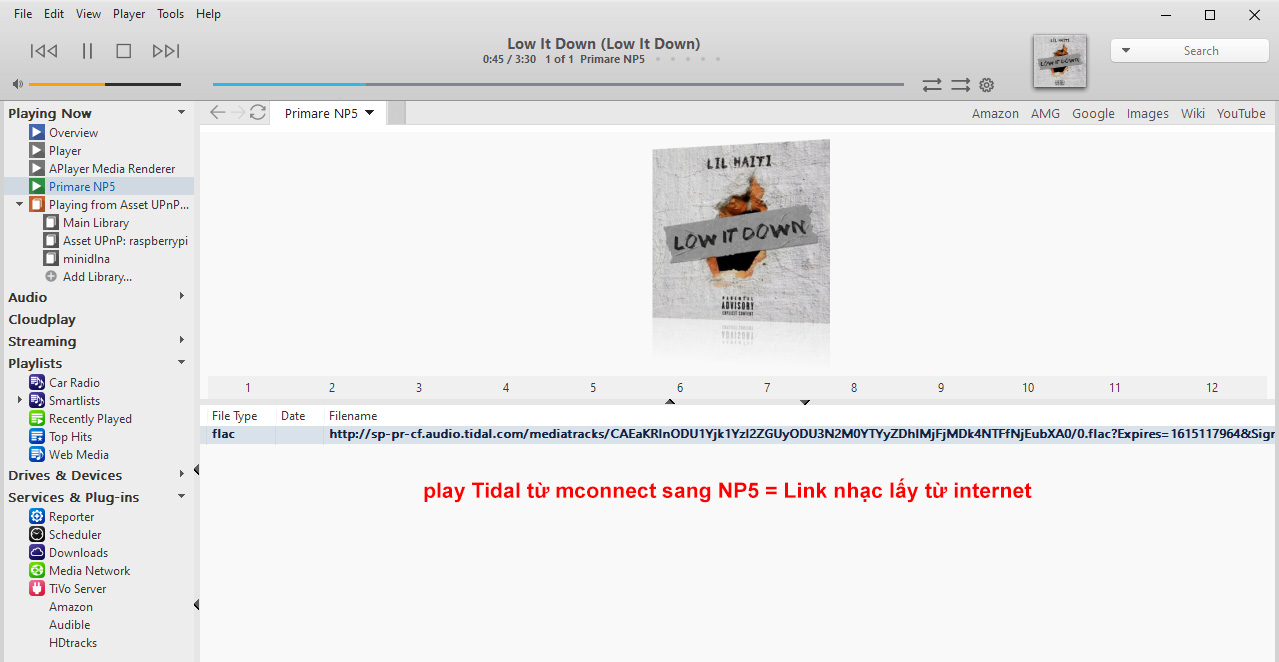Open Audible service entry

click(x=69, y=625)
